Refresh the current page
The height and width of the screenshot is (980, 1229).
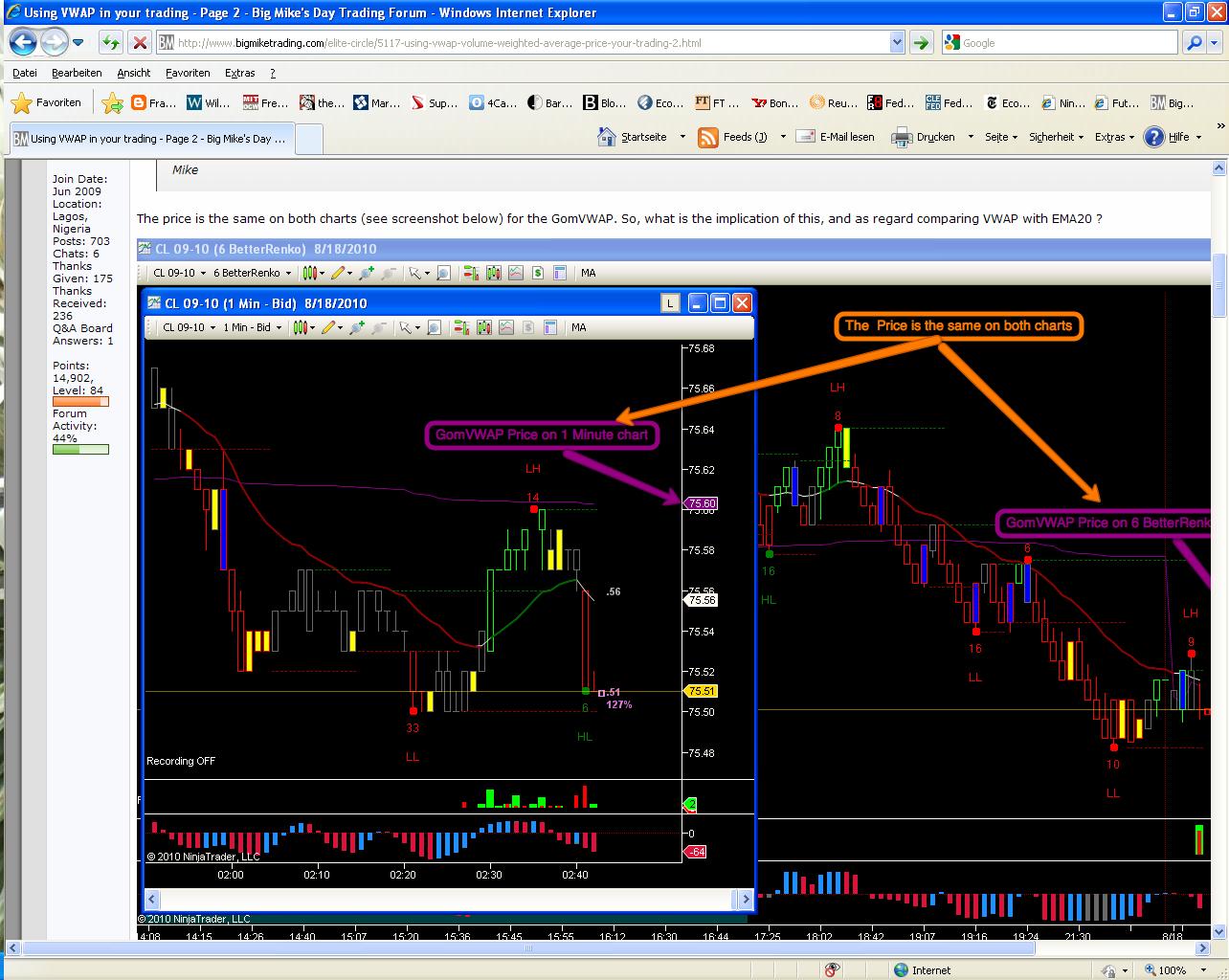pyautogui.click(x=111, y=42)
